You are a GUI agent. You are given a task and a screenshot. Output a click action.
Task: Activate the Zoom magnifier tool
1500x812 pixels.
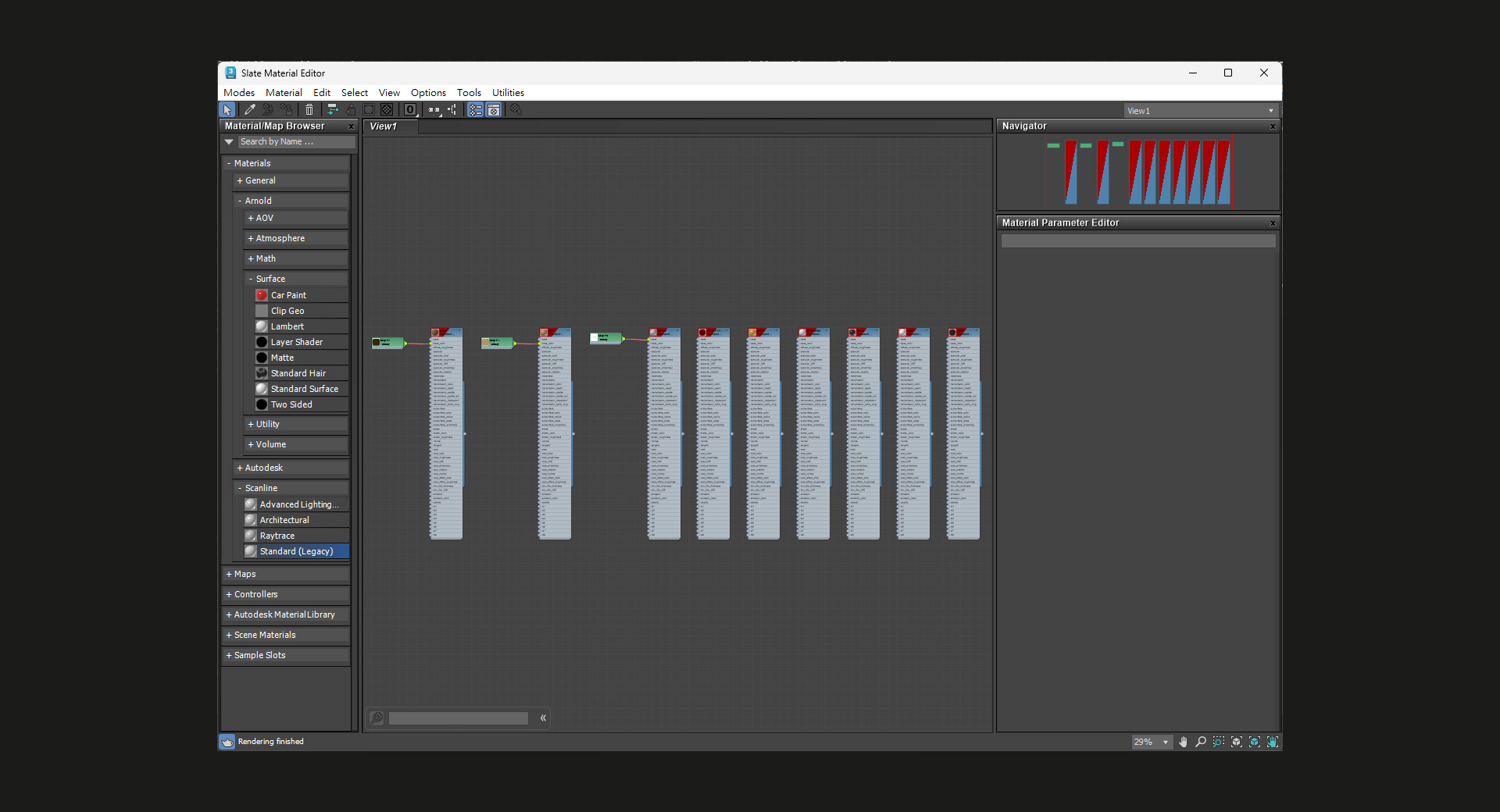[1201, 742]
